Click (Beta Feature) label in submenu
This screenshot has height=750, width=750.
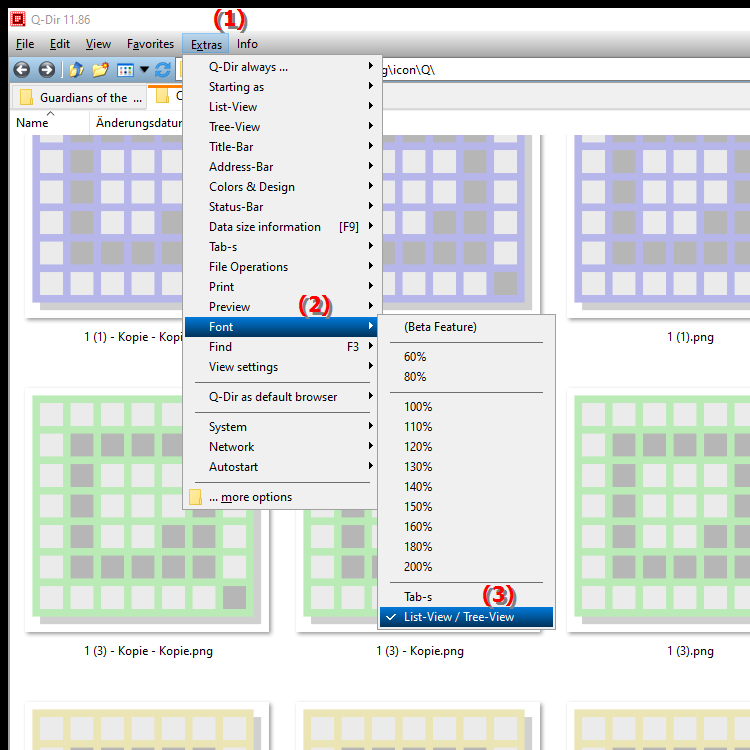pos(440,327)
